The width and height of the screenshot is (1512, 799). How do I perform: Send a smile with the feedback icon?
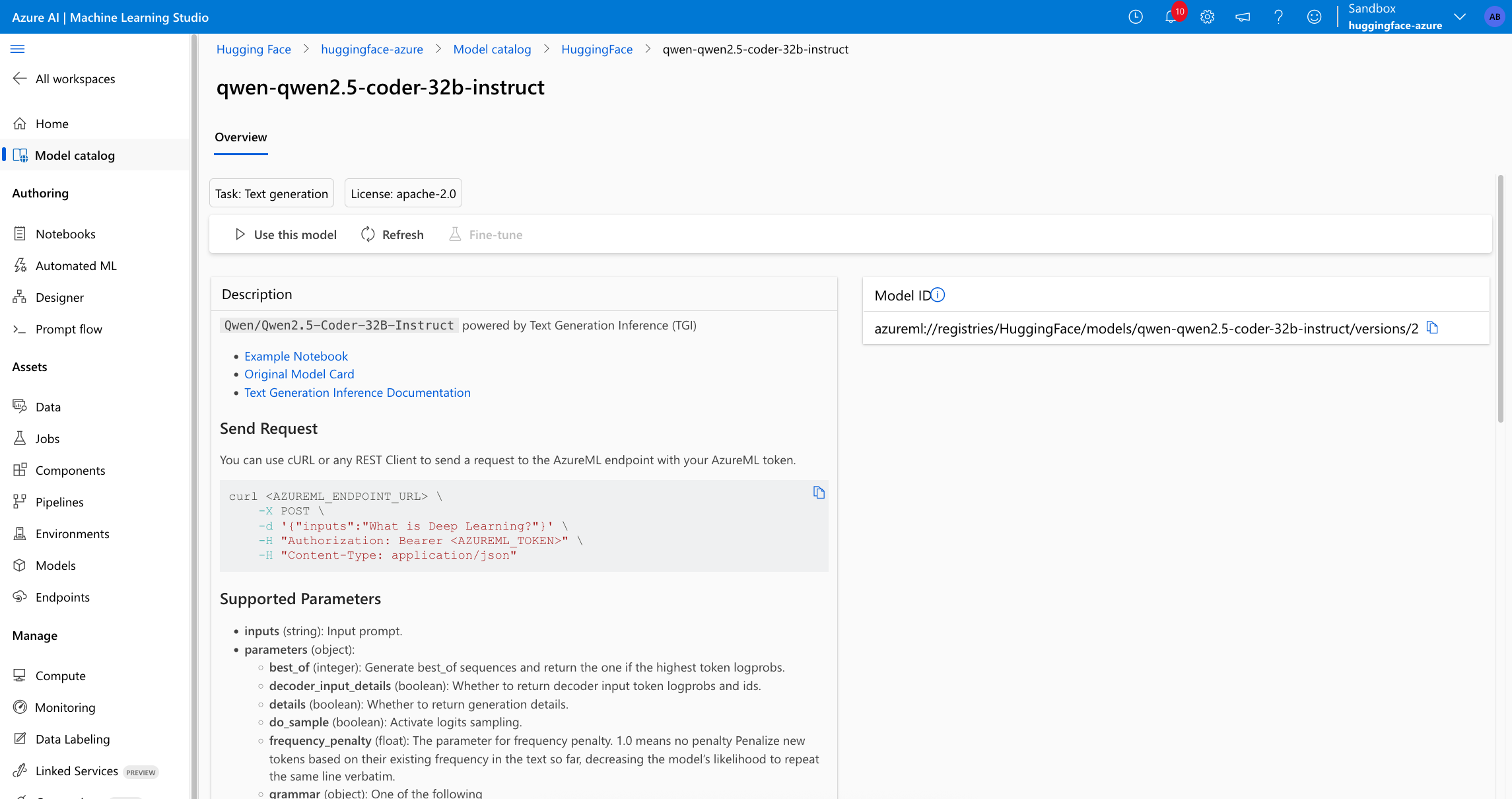1315,17
